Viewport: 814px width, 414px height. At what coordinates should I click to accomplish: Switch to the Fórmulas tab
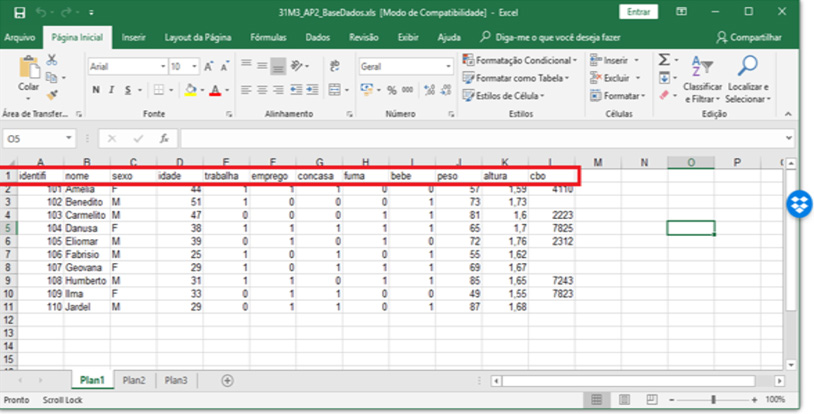coord(268,37)
